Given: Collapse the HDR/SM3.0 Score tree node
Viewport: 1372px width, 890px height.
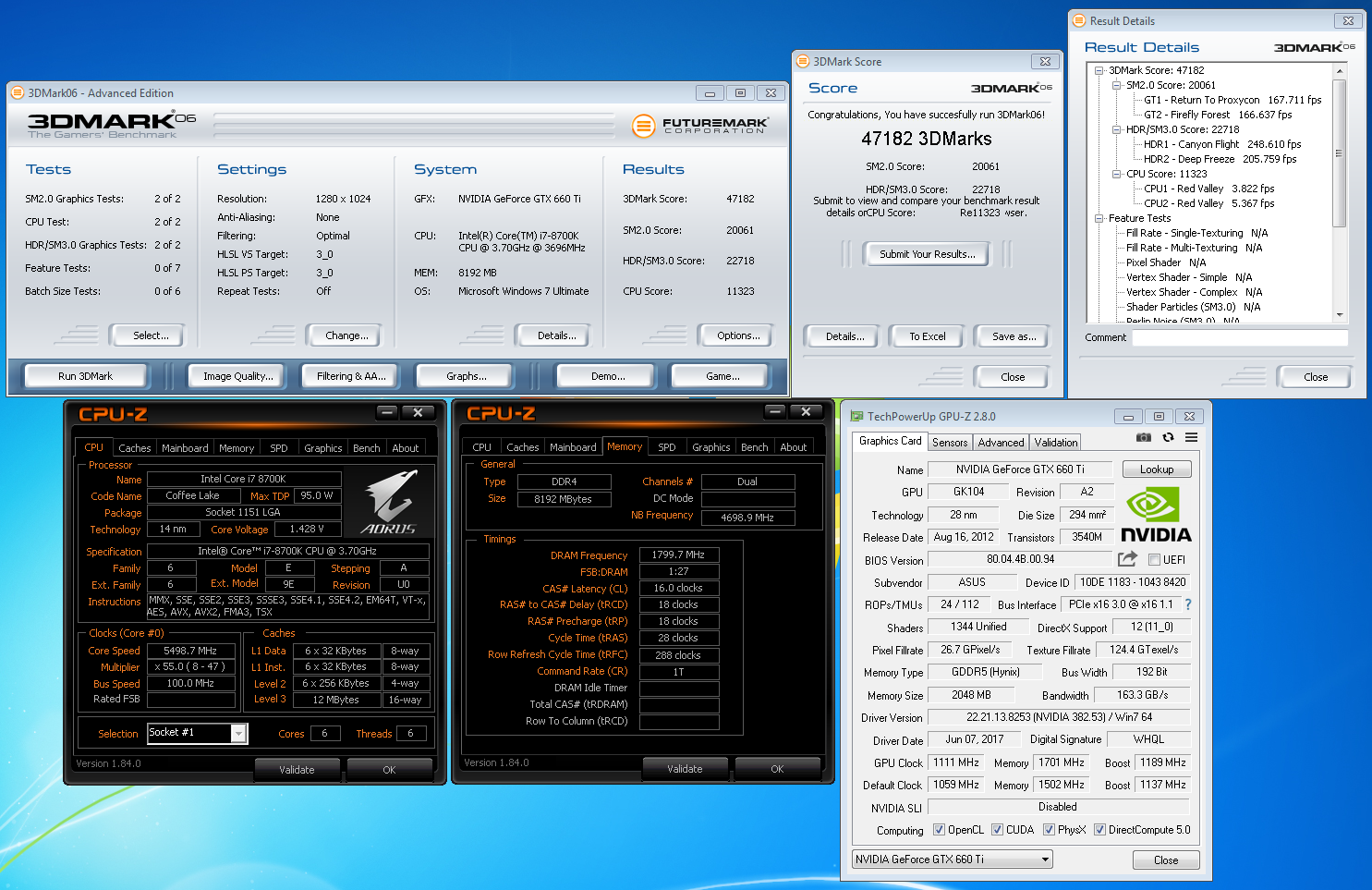Looking at the screenshot, I should pyautogui.click(x=1117, y=129).
